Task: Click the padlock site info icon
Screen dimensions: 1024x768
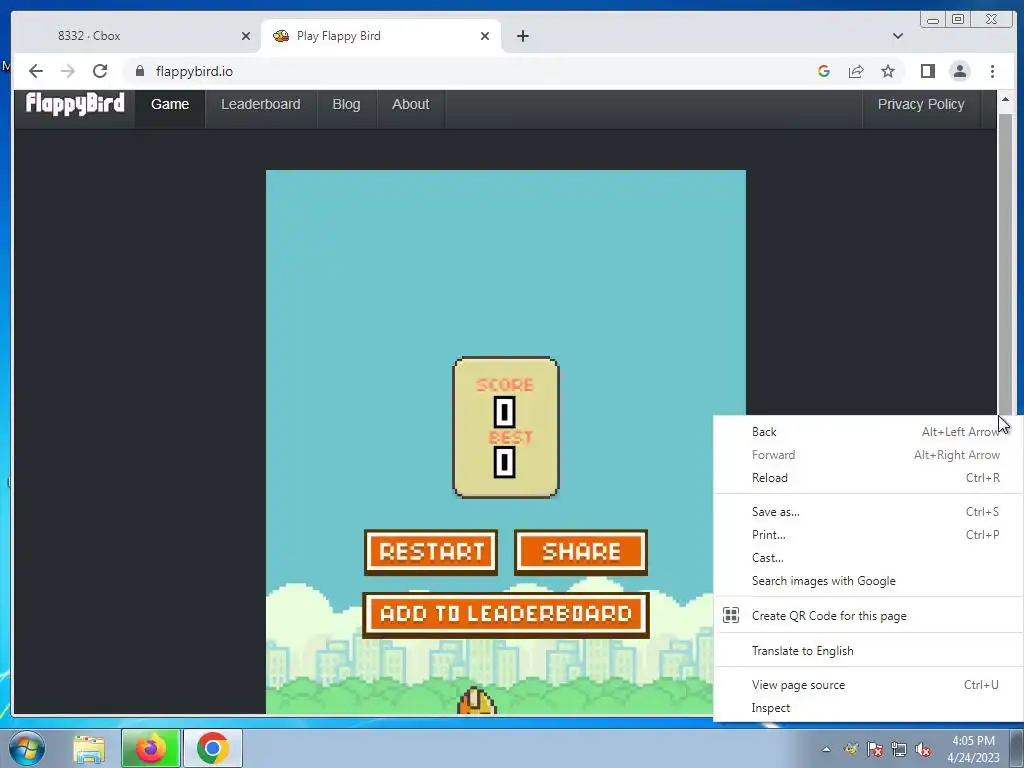Action: (140, 71)
